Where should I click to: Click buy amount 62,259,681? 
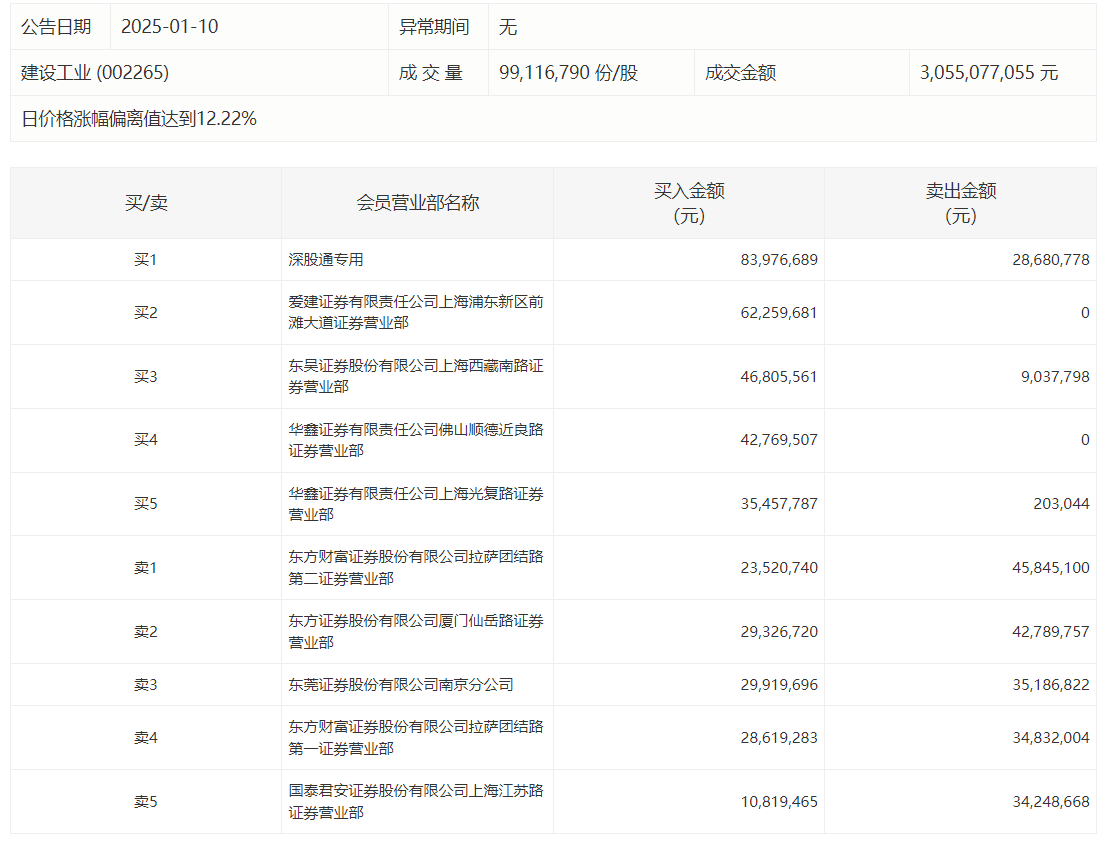779,312
